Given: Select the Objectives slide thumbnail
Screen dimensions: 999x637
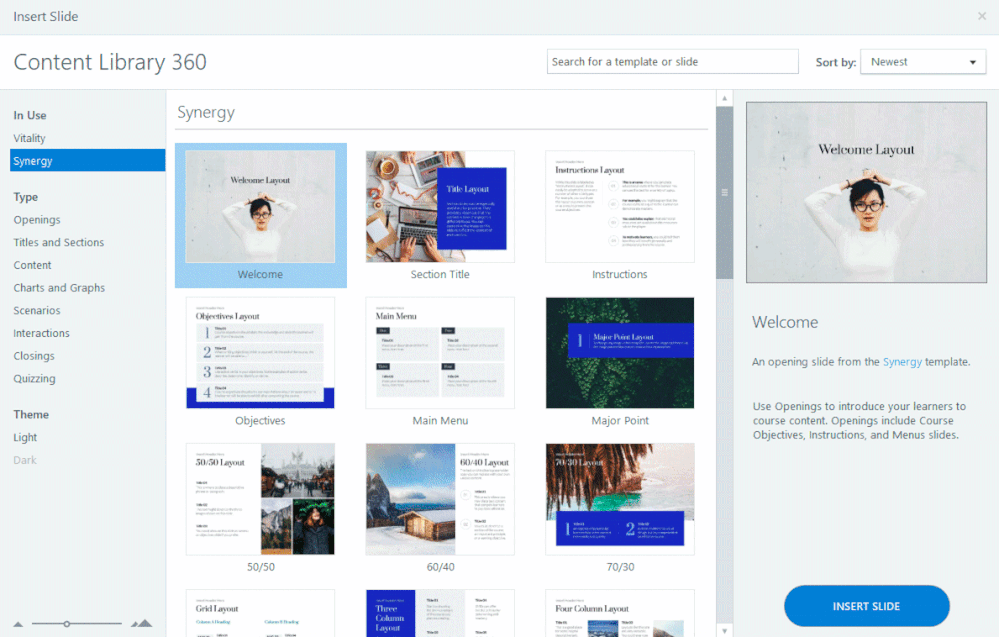Looking at the screenshot, I should pyautogui.click(x=261, y=353).
